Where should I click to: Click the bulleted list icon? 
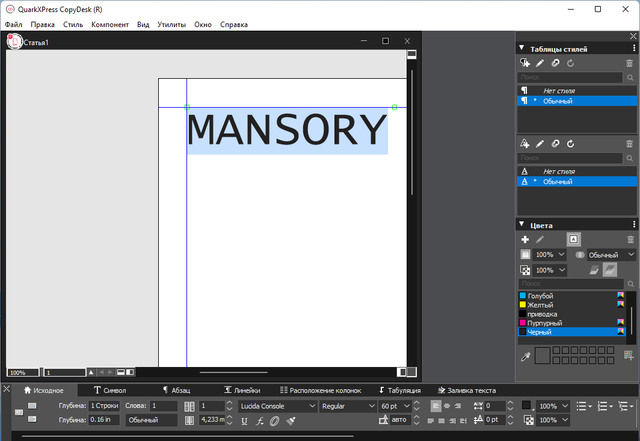[583, 406]
